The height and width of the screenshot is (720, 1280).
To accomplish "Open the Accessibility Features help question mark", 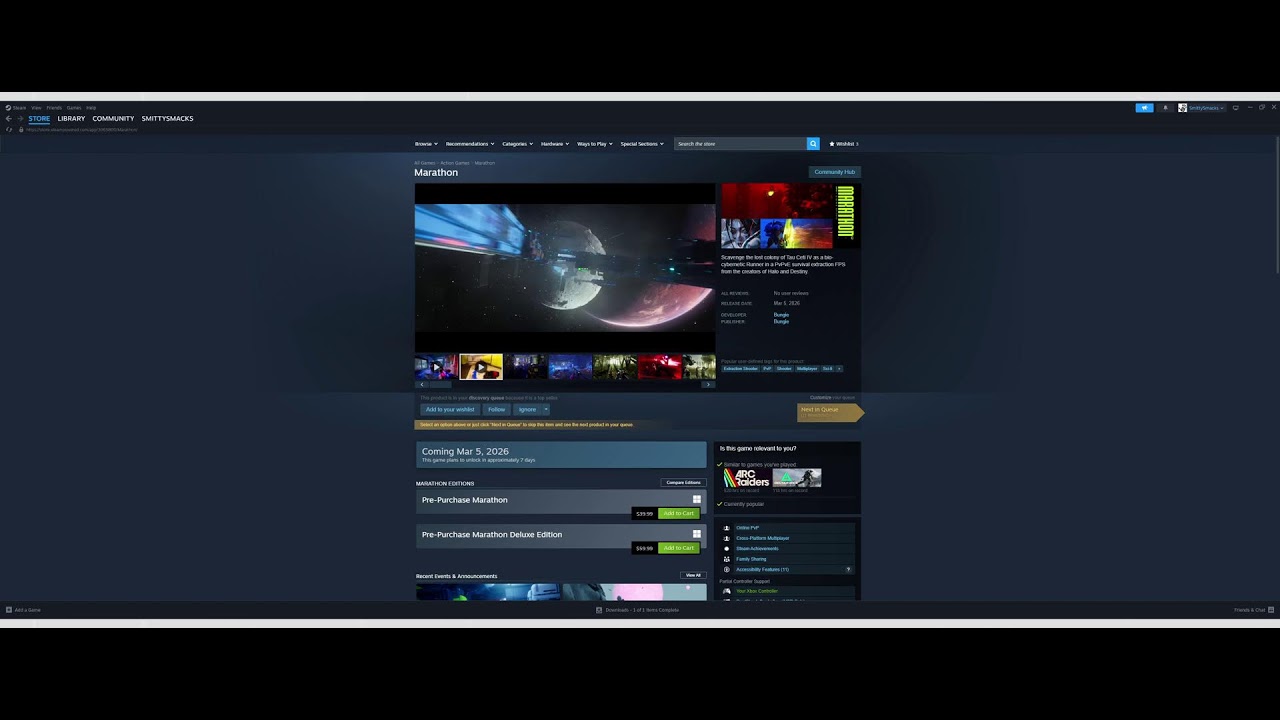I will pos(849,570).
